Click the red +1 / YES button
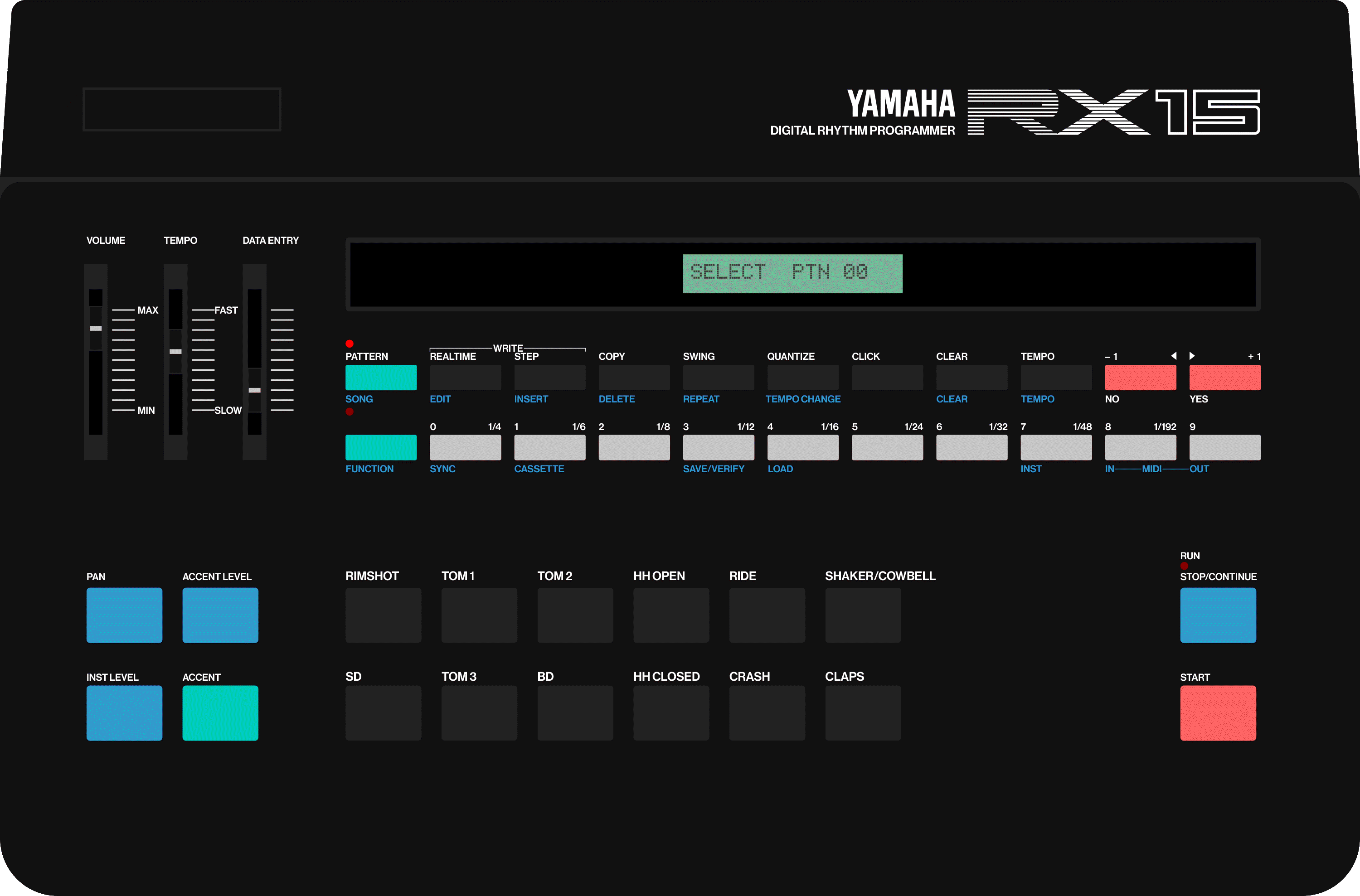 click(x=1225, y=378)
